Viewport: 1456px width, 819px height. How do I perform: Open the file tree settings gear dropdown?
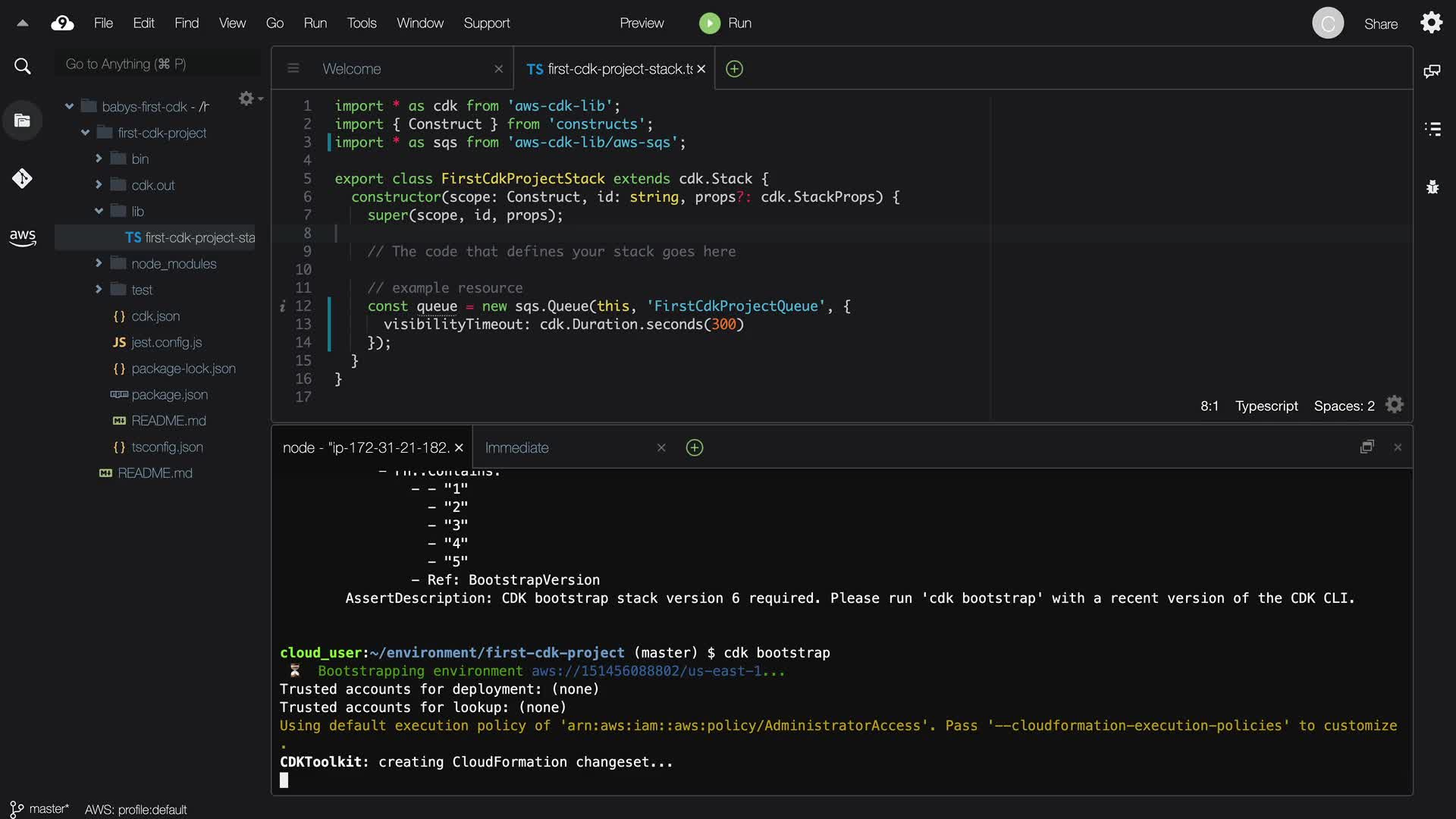(249, 99)
